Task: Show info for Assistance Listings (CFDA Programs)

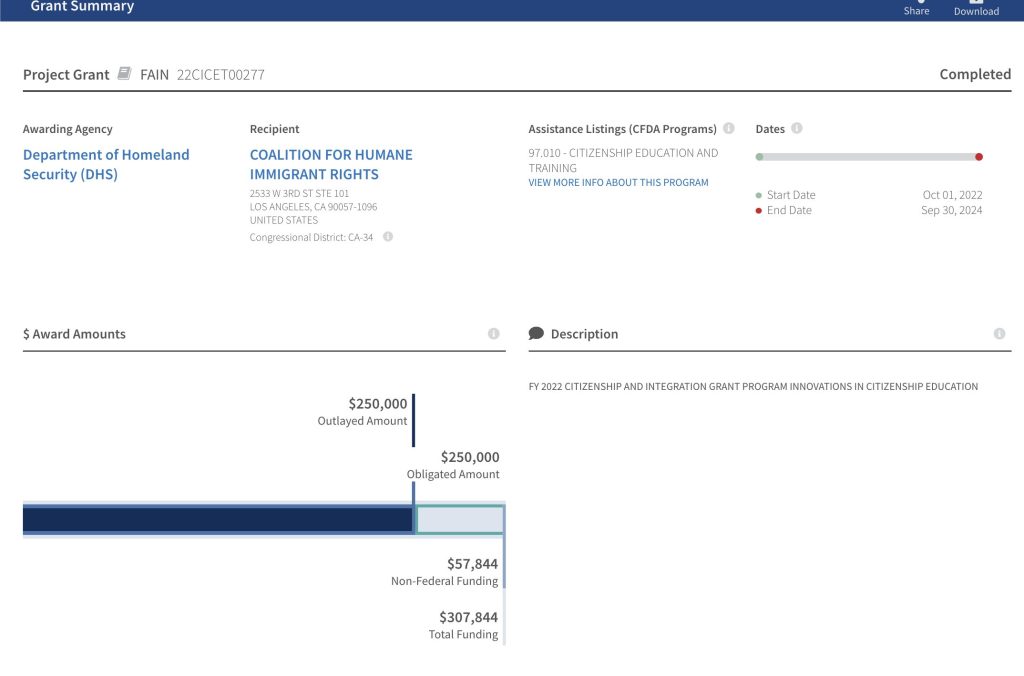Action: tap(729, 129)
